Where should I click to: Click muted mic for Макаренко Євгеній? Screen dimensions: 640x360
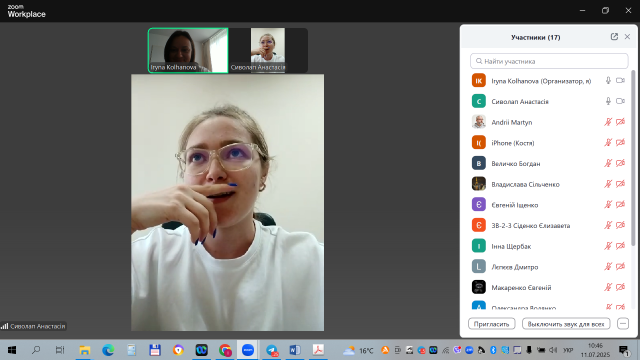(x=608, y=287)
